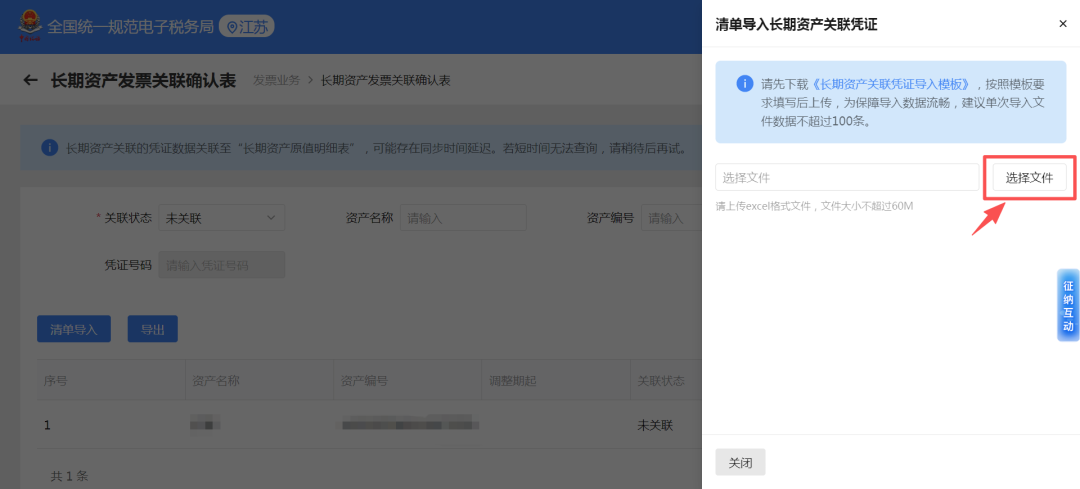This screenshot has height=489, width=1080.
Task: Click the 关闭 button in dialog
Action: point(740,463)
